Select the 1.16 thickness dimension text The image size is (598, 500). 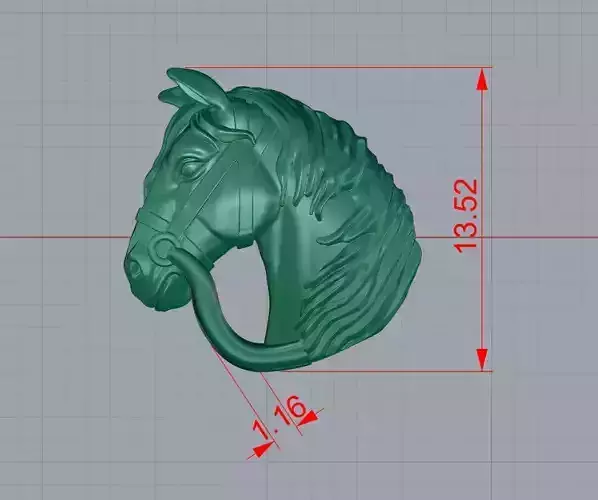tap(279, 417)
